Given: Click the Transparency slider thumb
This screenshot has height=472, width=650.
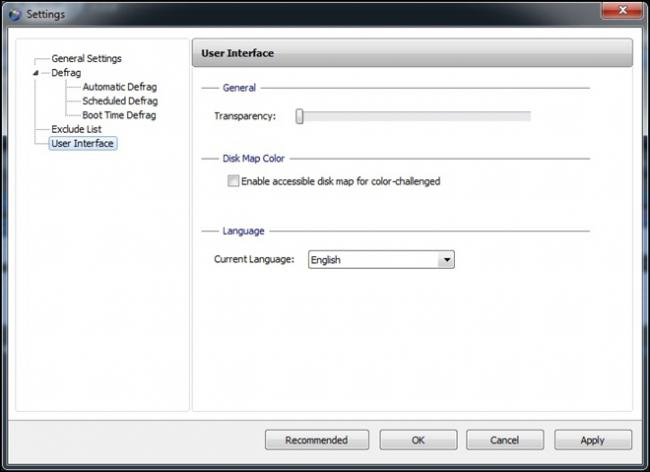Looking at the screenshot, I should pyautogui.click(x=299, y=116).
